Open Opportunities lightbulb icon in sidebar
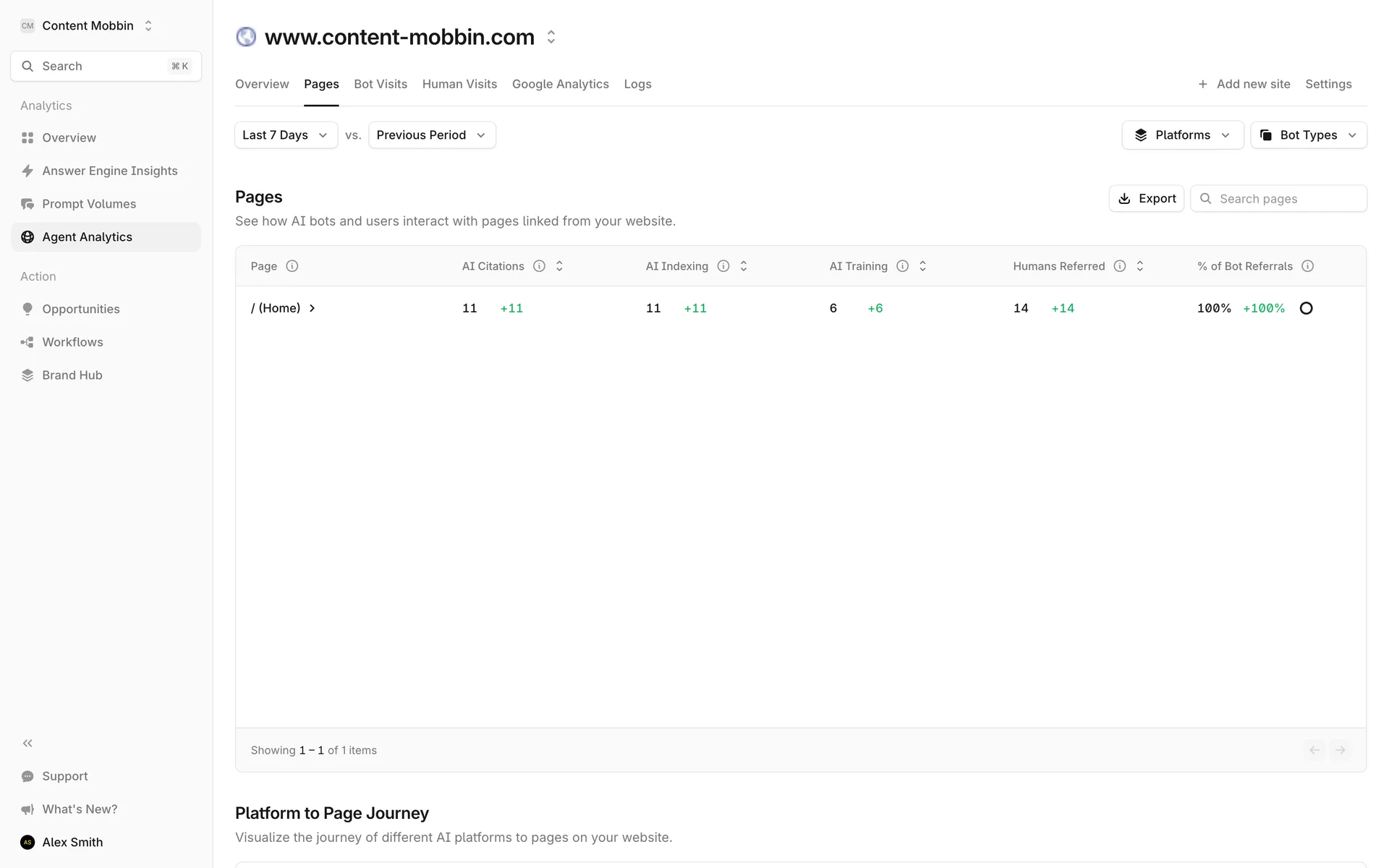Image resolution: width=1389 pixels, height=868 pixels. click(27, 309)
